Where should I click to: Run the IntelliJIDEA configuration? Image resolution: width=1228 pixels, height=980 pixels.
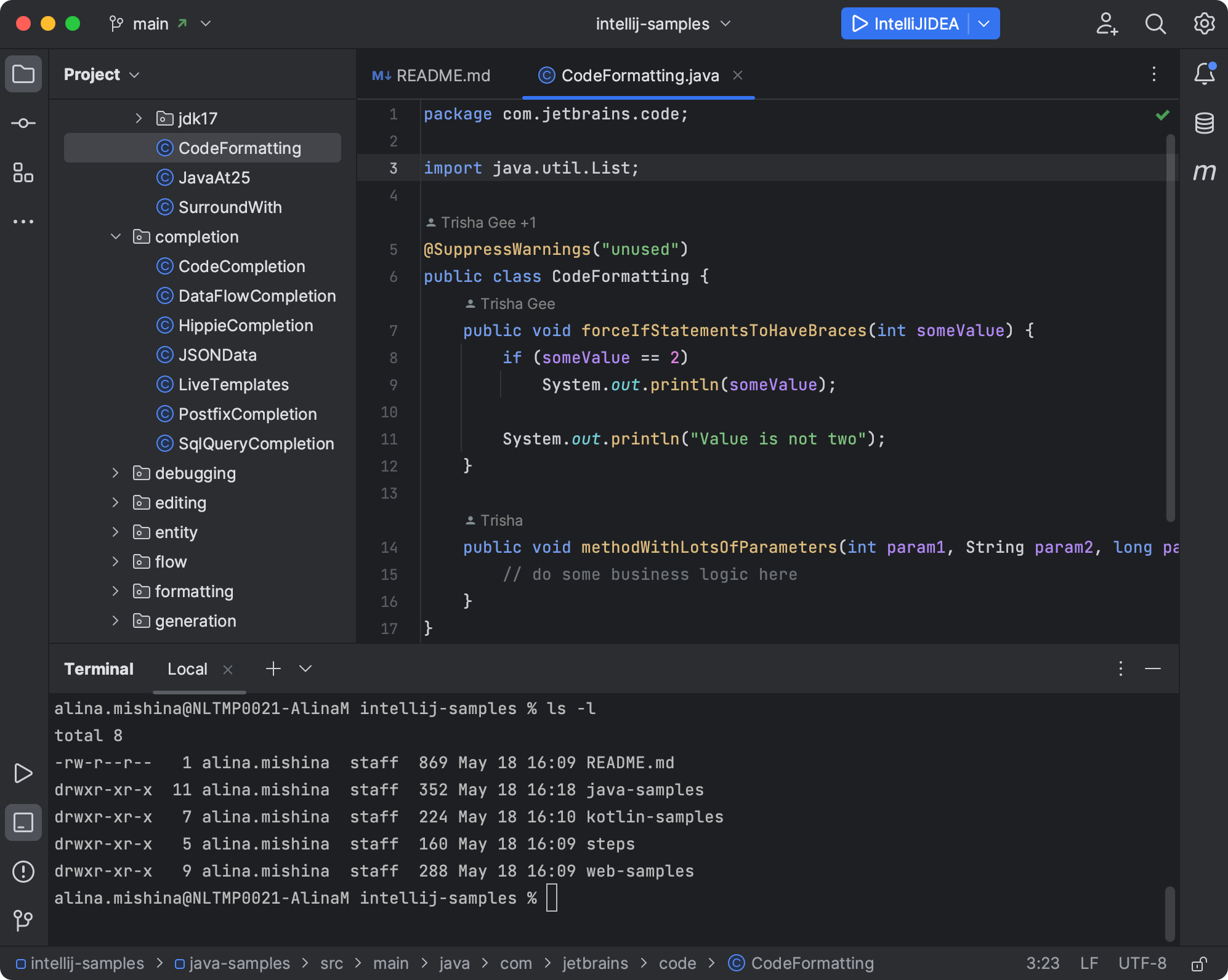tap(860, 23)
